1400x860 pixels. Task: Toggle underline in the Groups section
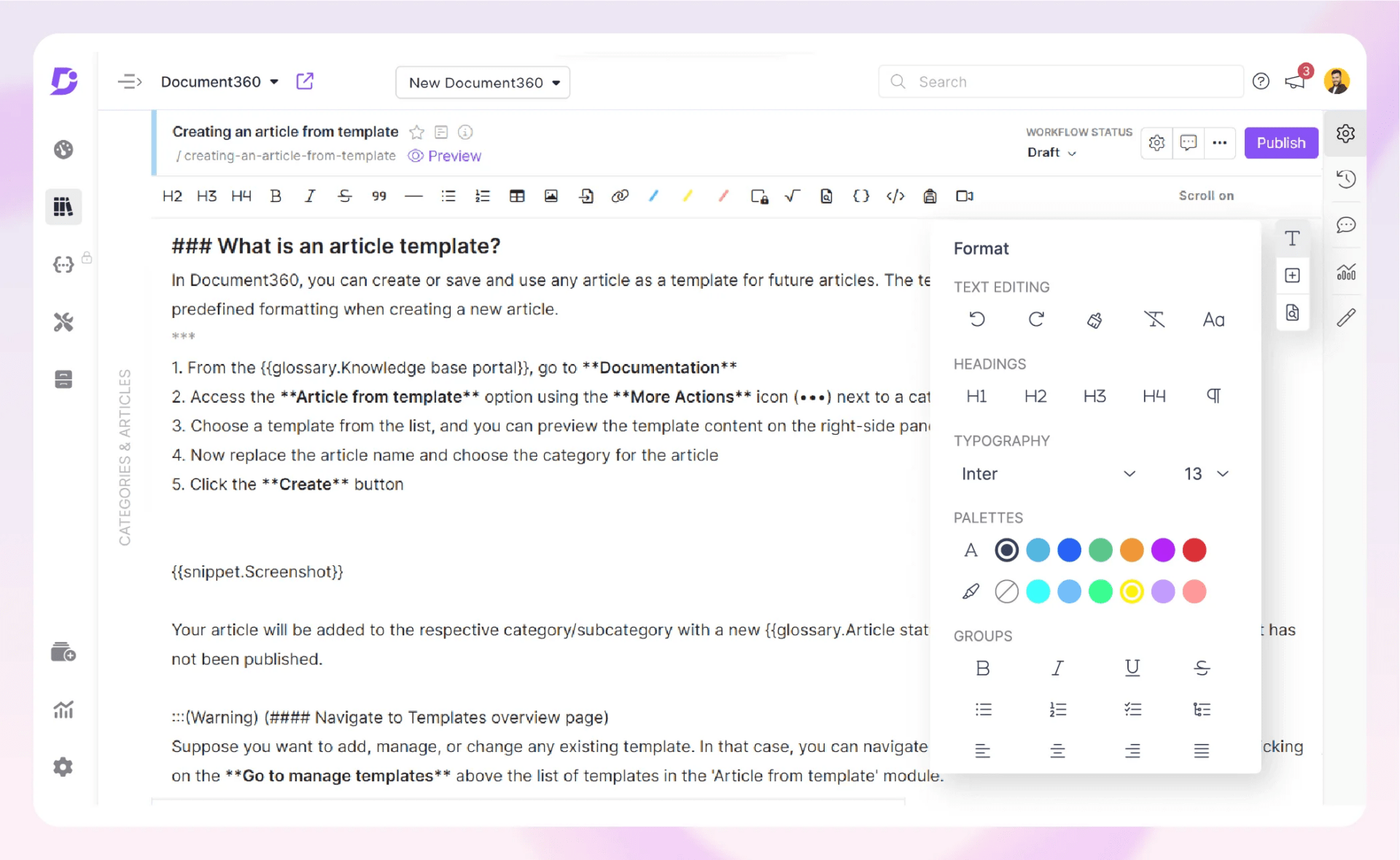pyautogui.click(x=1132, y=667)
